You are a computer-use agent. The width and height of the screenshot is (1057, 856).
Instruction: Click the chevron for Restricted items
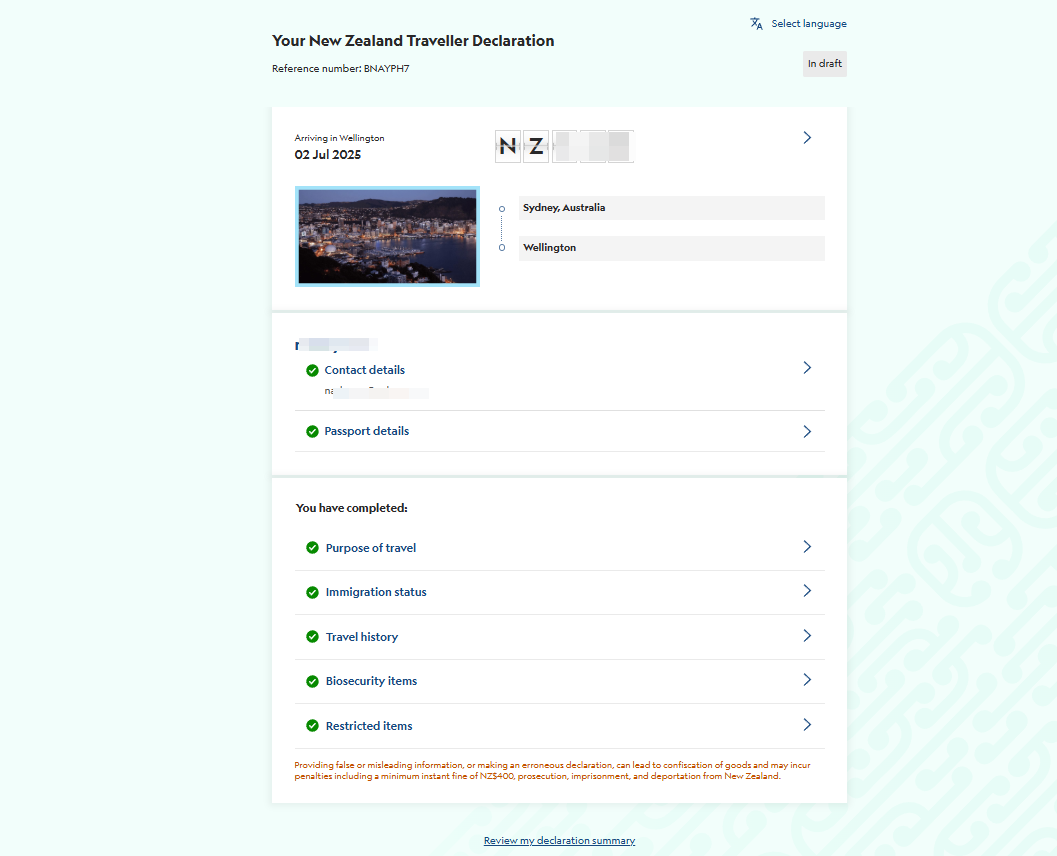[x=807, y=725]
